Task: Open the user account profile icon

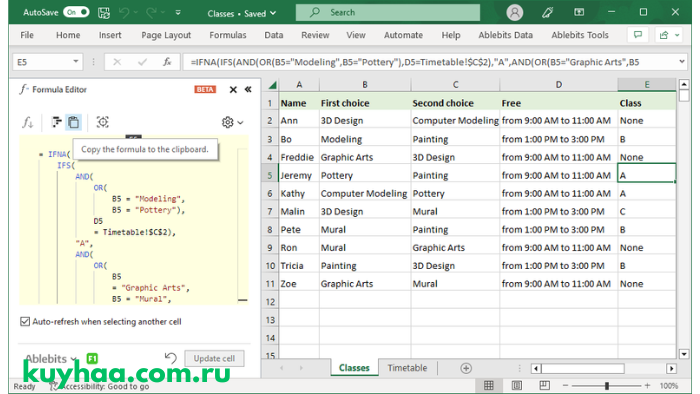Action: (514, 12)
